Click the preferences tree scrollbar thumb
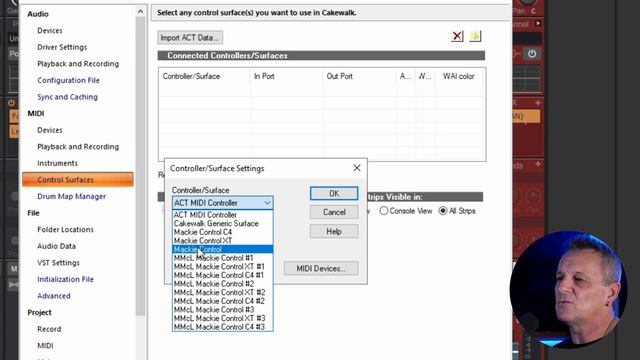Screen dimensions: 640x360 pyautogui.click(x=140, y=166)
